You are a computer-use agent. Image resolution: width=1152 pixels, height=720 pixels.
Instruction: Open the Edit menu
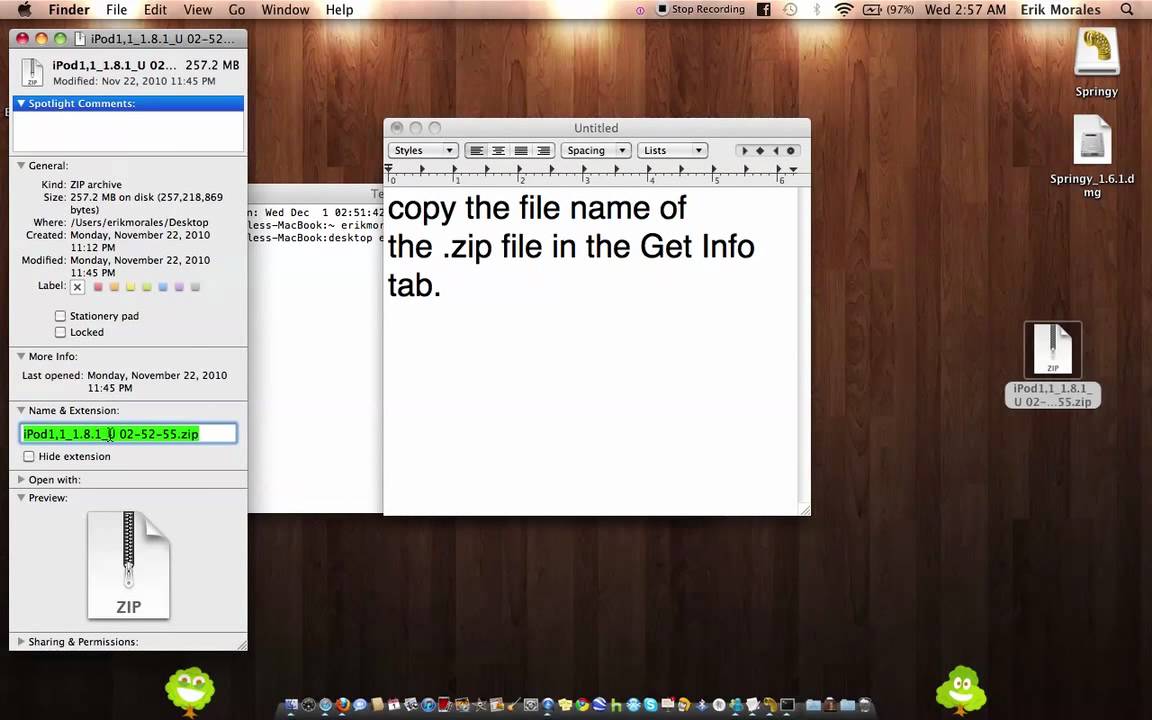tap(155, 10)
